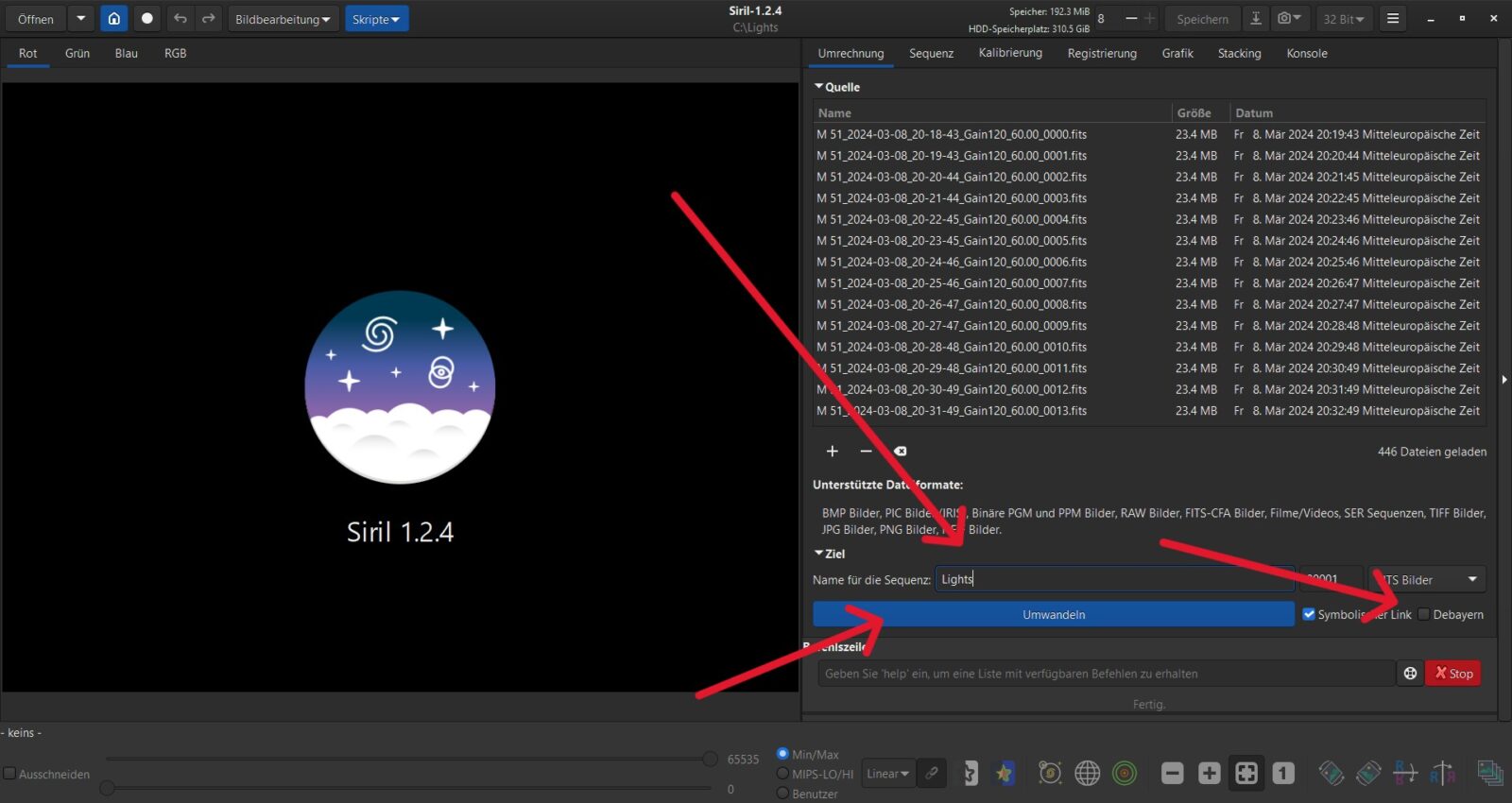Image resolution: width=1512 pixels, height=803 pixels.
Task: Click the false color star icon
Action: coord(1004,774)
